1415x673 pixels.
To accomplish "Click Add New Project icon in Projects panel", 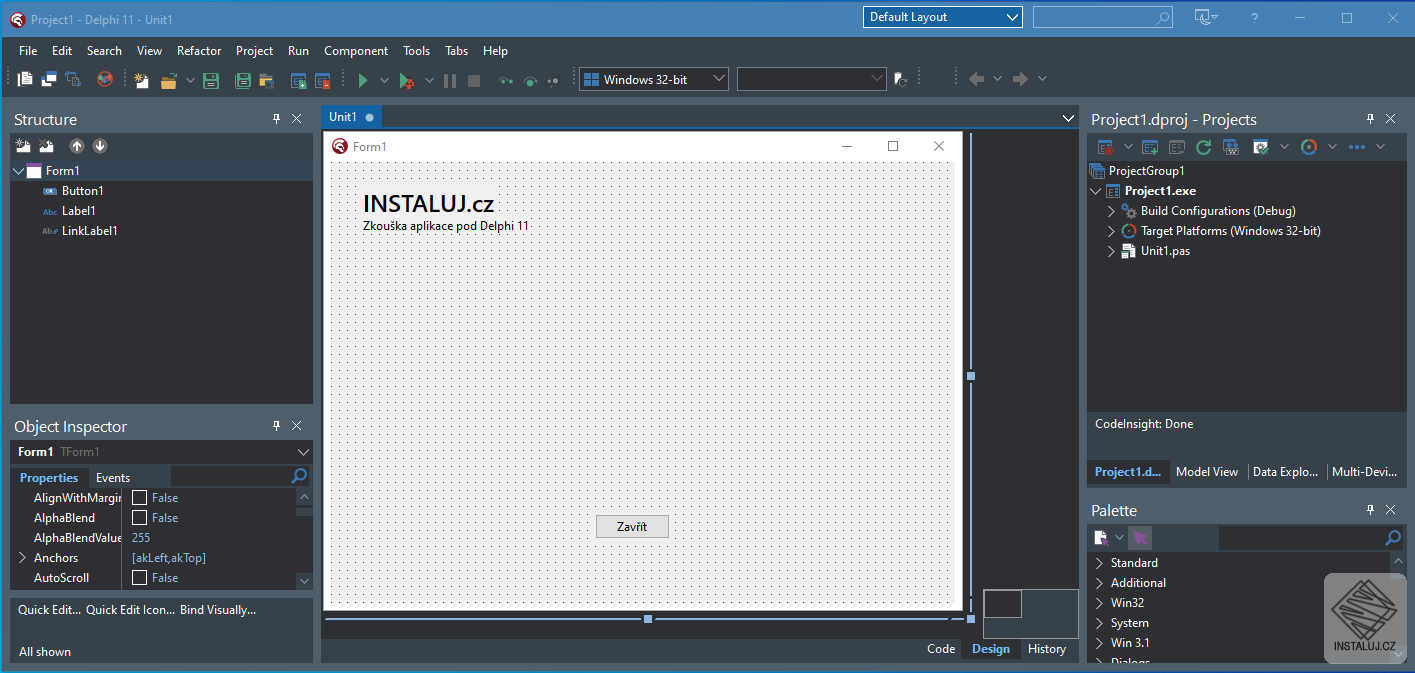I will tap(1150, 147).
